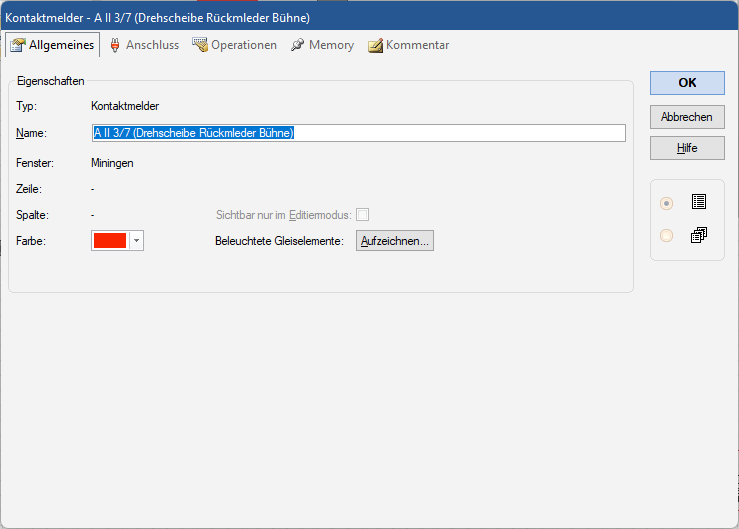Click the Allgemeines tab icon
This screenshot has height=529, width=739.
click(17, 45)
